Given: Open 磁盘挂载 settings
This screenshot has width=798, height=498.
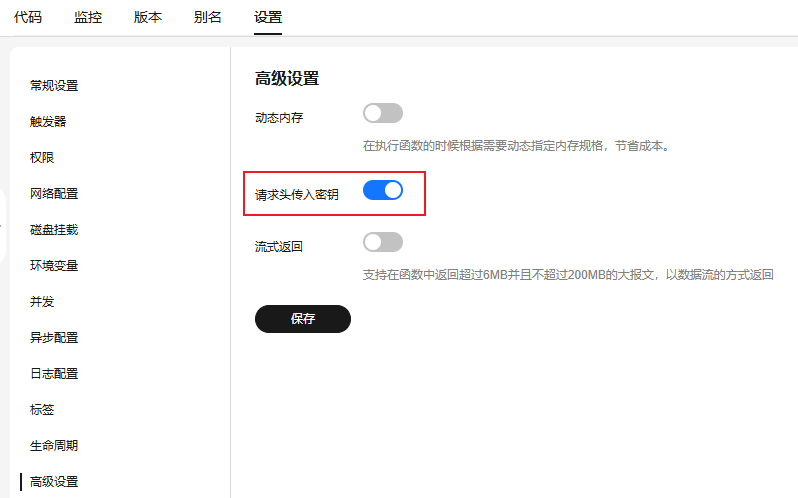Looking at the screenshot, I should [54, 230].
